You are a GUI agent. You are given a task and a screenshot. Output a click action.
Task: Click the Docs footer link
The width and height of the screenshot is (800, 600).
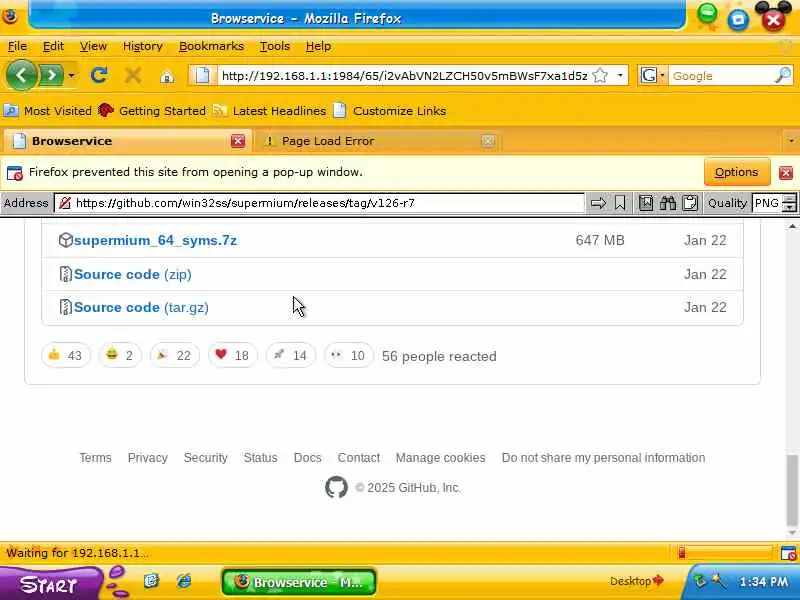(308, 458)
